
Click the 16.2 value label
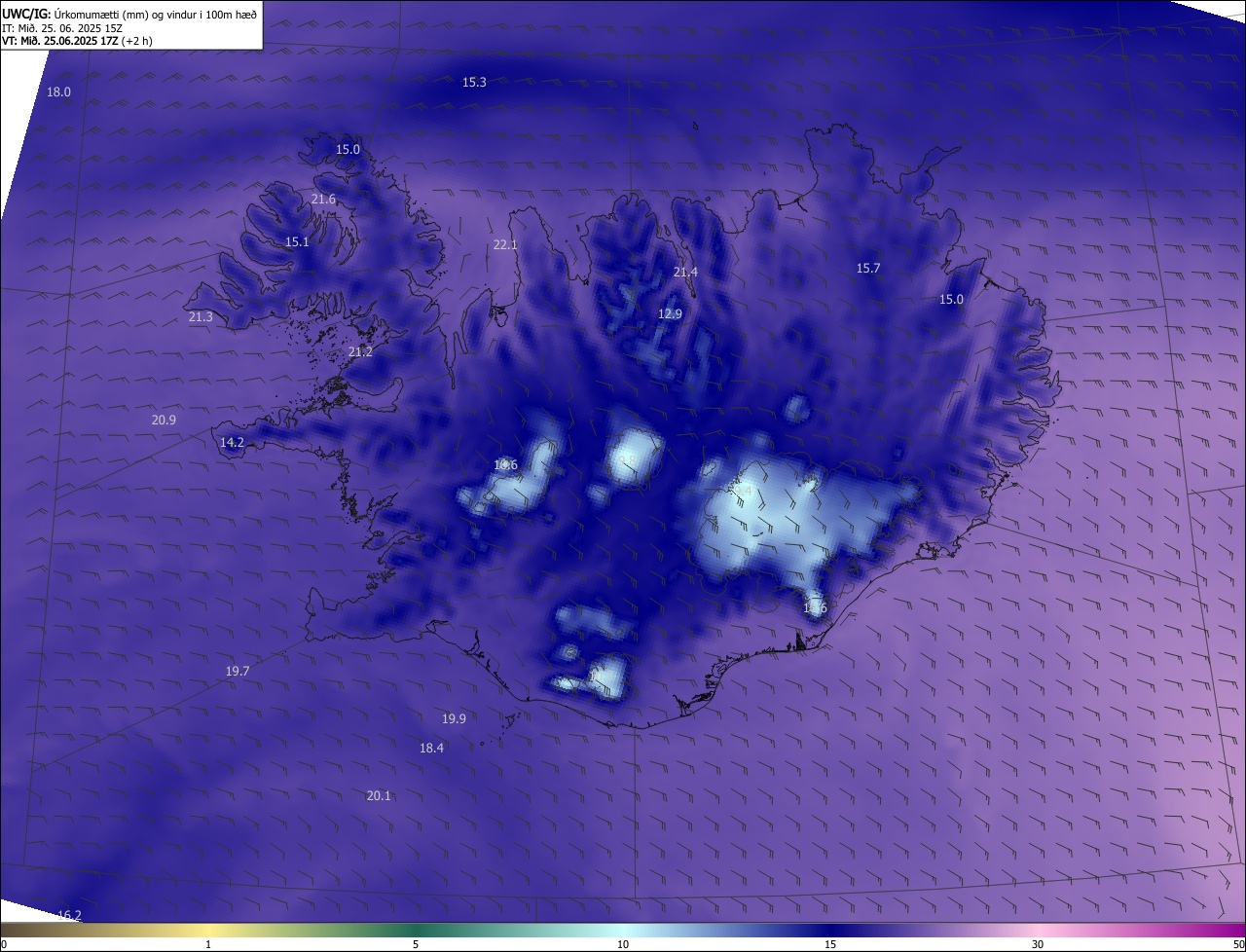click(69, 915)
